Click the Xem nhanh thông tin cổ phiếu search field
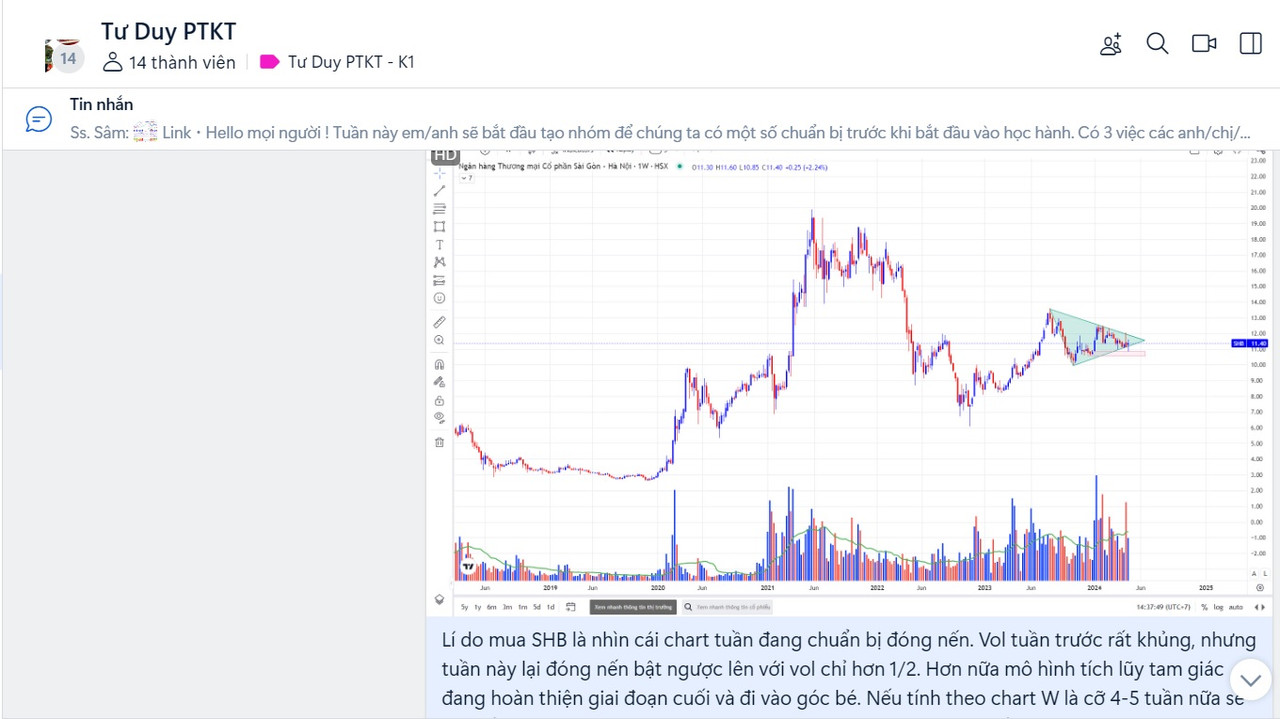 pyautogui.click(x=728, y=607)
